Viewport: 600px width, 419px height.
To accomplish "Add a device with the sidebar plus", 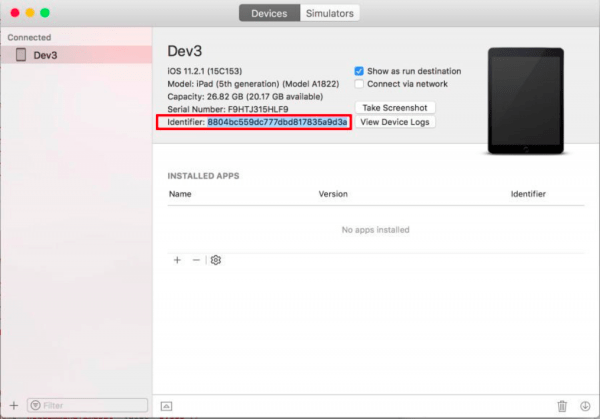I will (x=14, y=405).
